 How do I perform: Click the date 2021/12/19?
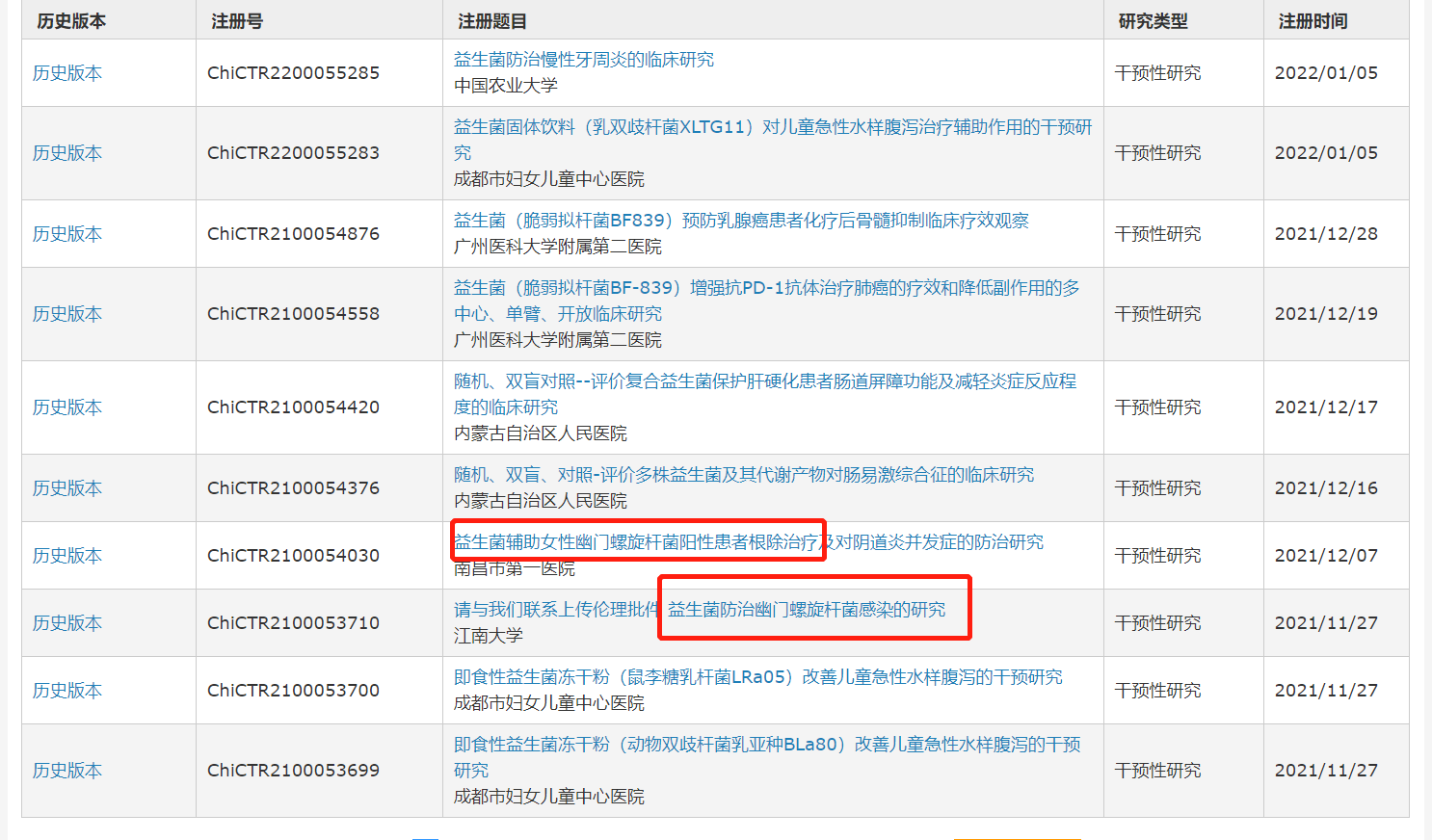(x=1327, y=314)
